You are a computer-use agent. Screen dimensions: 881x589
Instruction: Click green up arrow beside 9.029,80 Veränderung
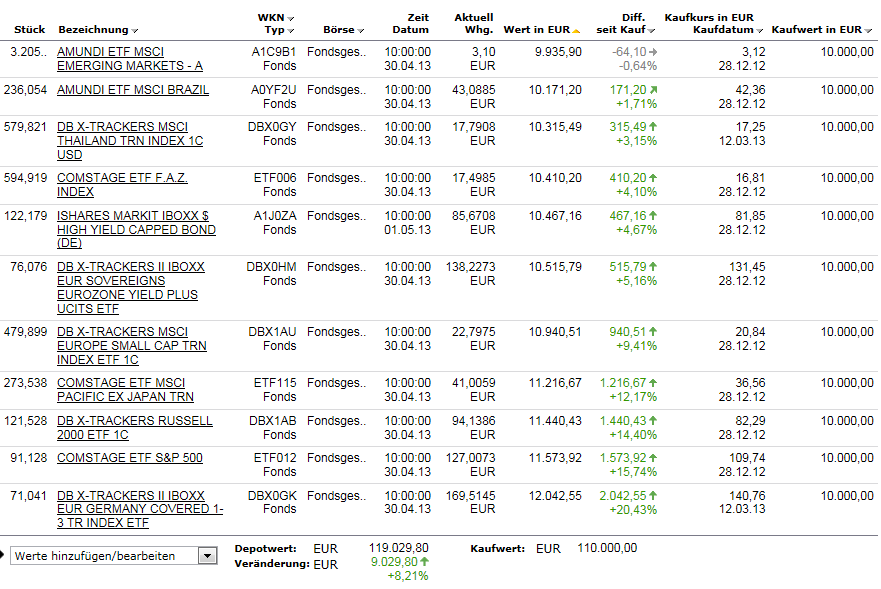point(424,561)
